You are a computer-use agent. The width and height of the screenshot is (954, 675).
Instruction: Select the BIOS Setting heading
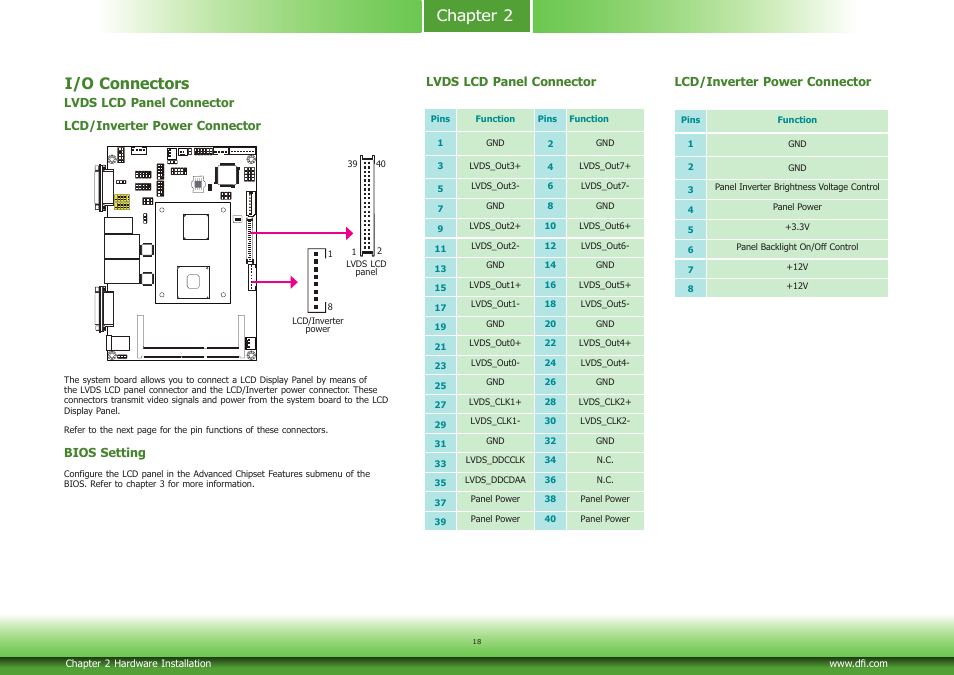(x=105, y=453)
